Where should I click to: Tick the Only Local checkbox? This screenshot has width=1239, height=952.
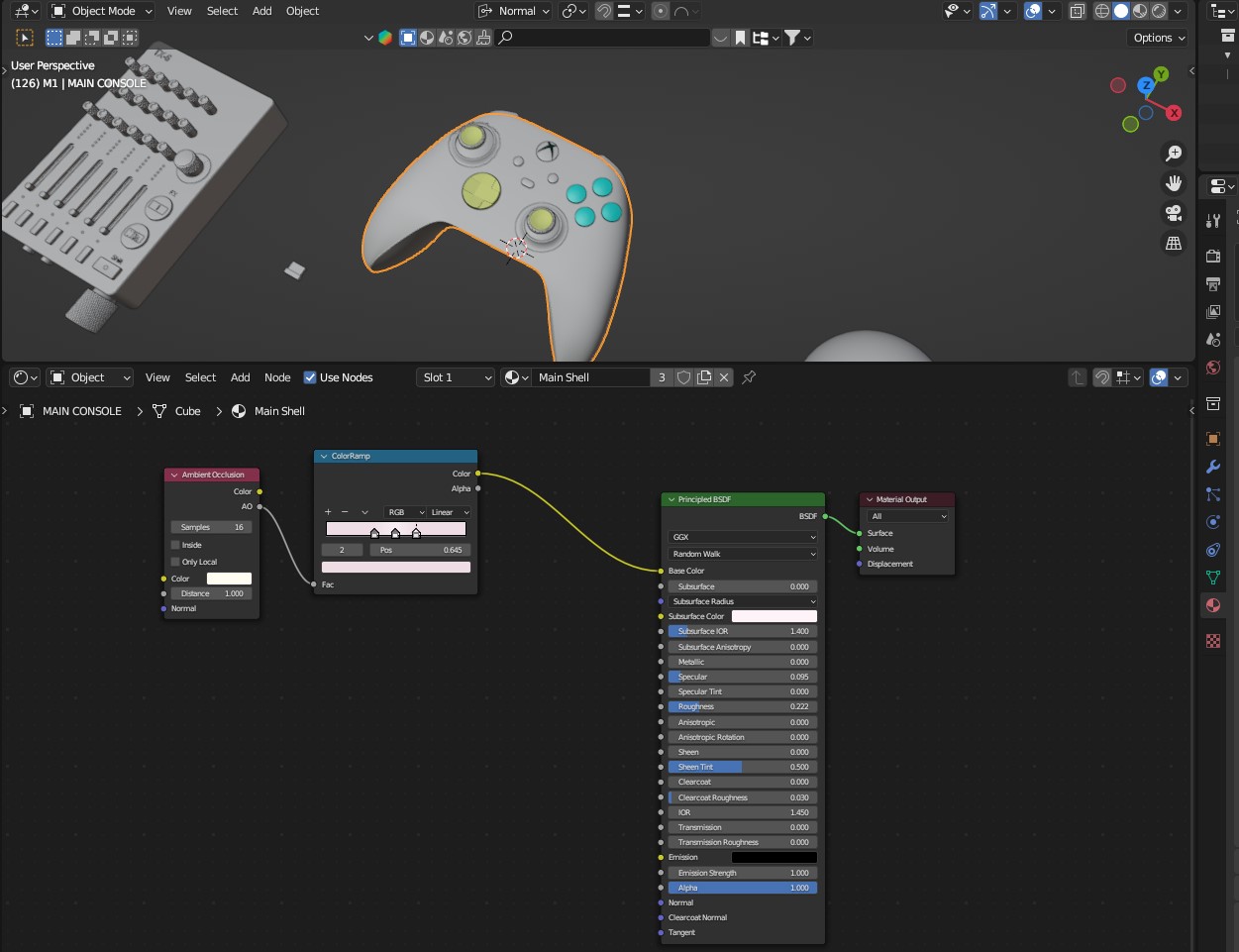click(x=176, y=562)
